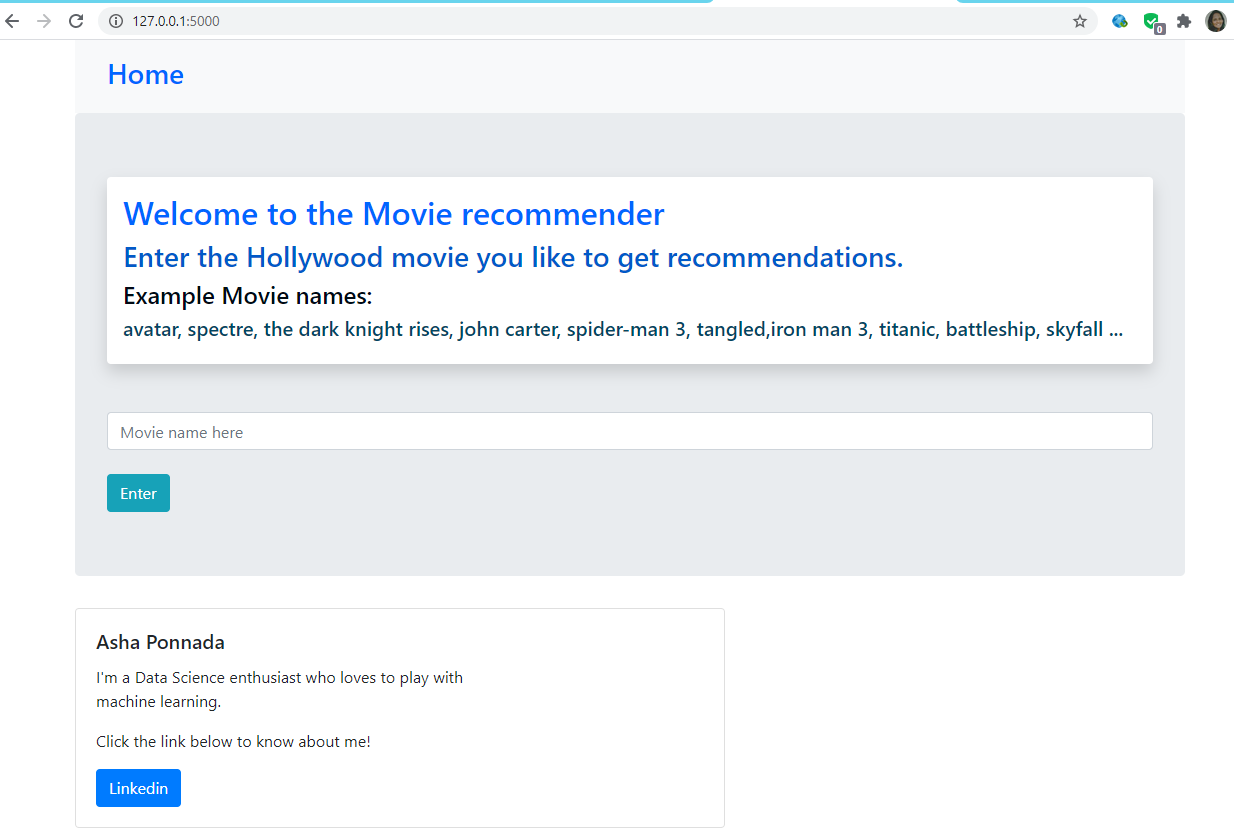Open the globe translation extension icon
The width and height of the screenshot is (1234, 832).
point(1119,20)
